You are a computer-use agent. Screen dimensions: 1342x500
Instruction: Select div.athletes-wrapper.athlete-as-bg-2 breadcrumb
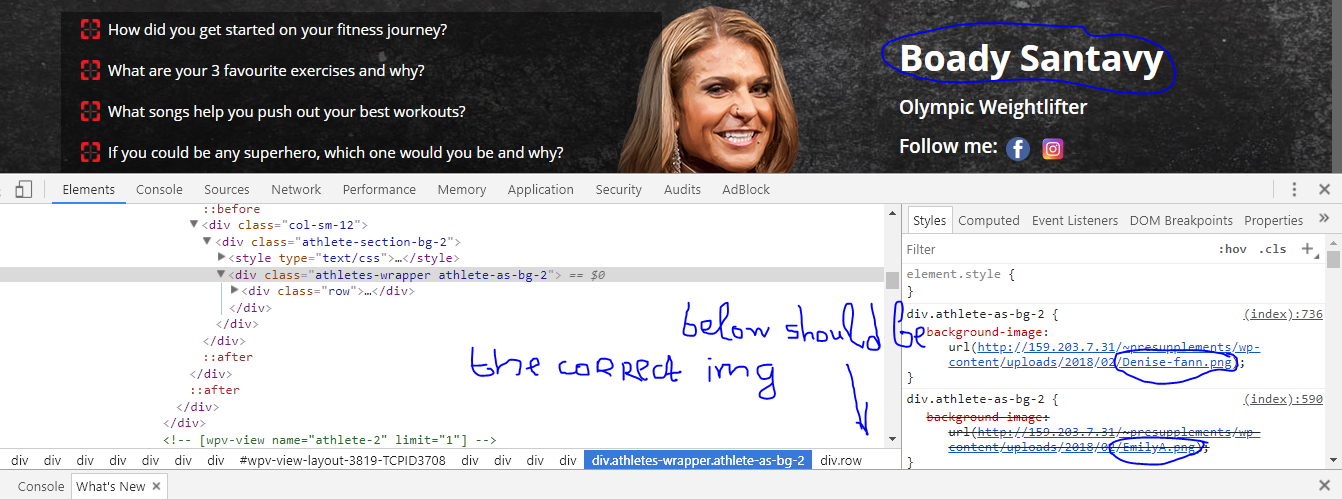[x=698, y=461]
